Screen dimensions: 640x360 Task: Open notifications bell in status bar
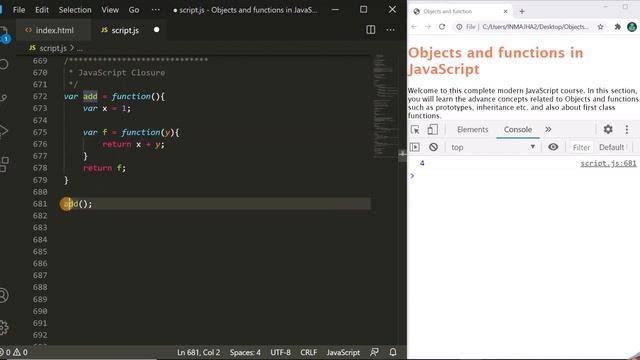tap(393, 352)
